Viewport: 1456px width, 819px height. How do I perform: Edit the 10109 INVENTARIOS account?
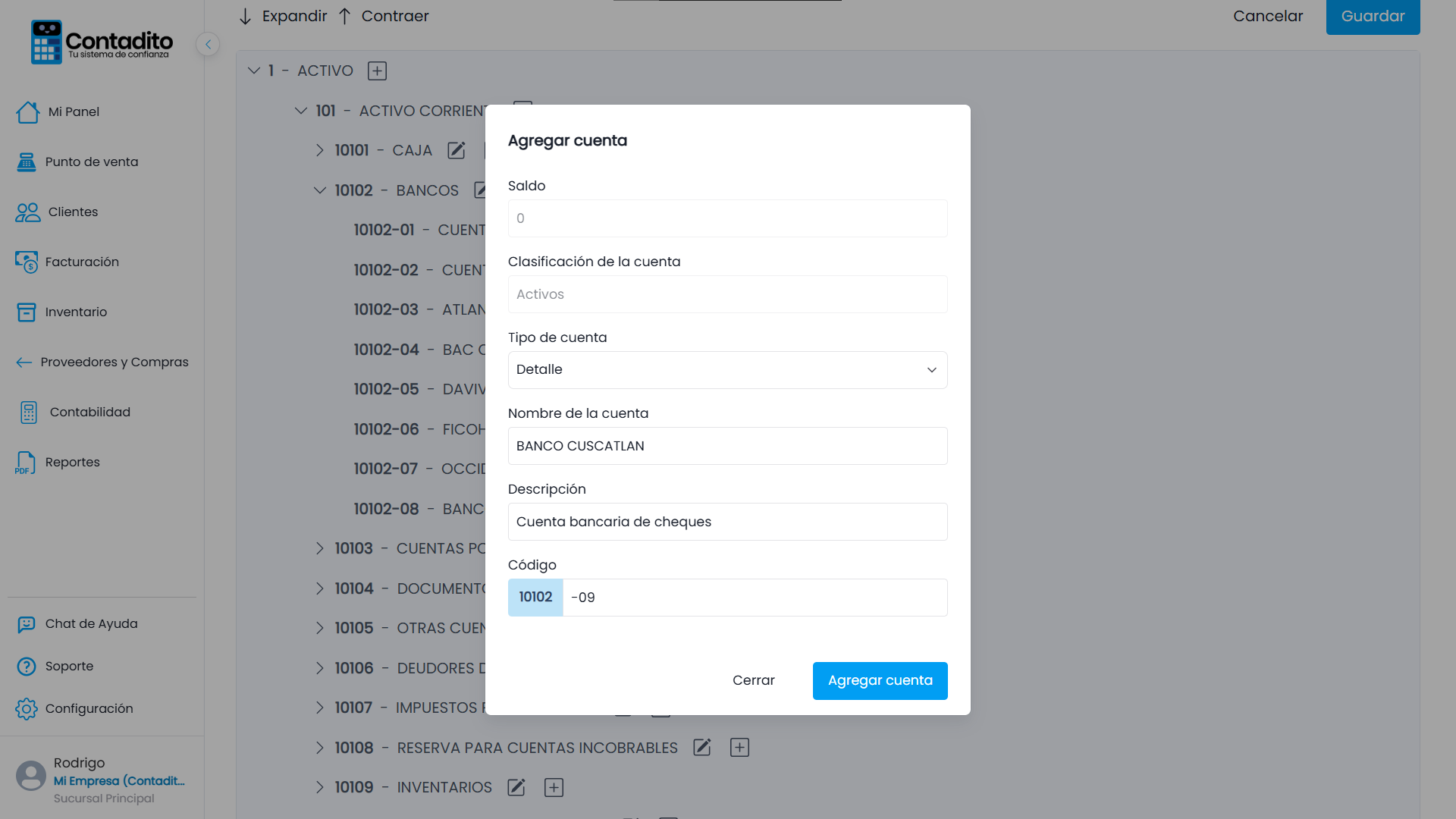coord(516,787)
